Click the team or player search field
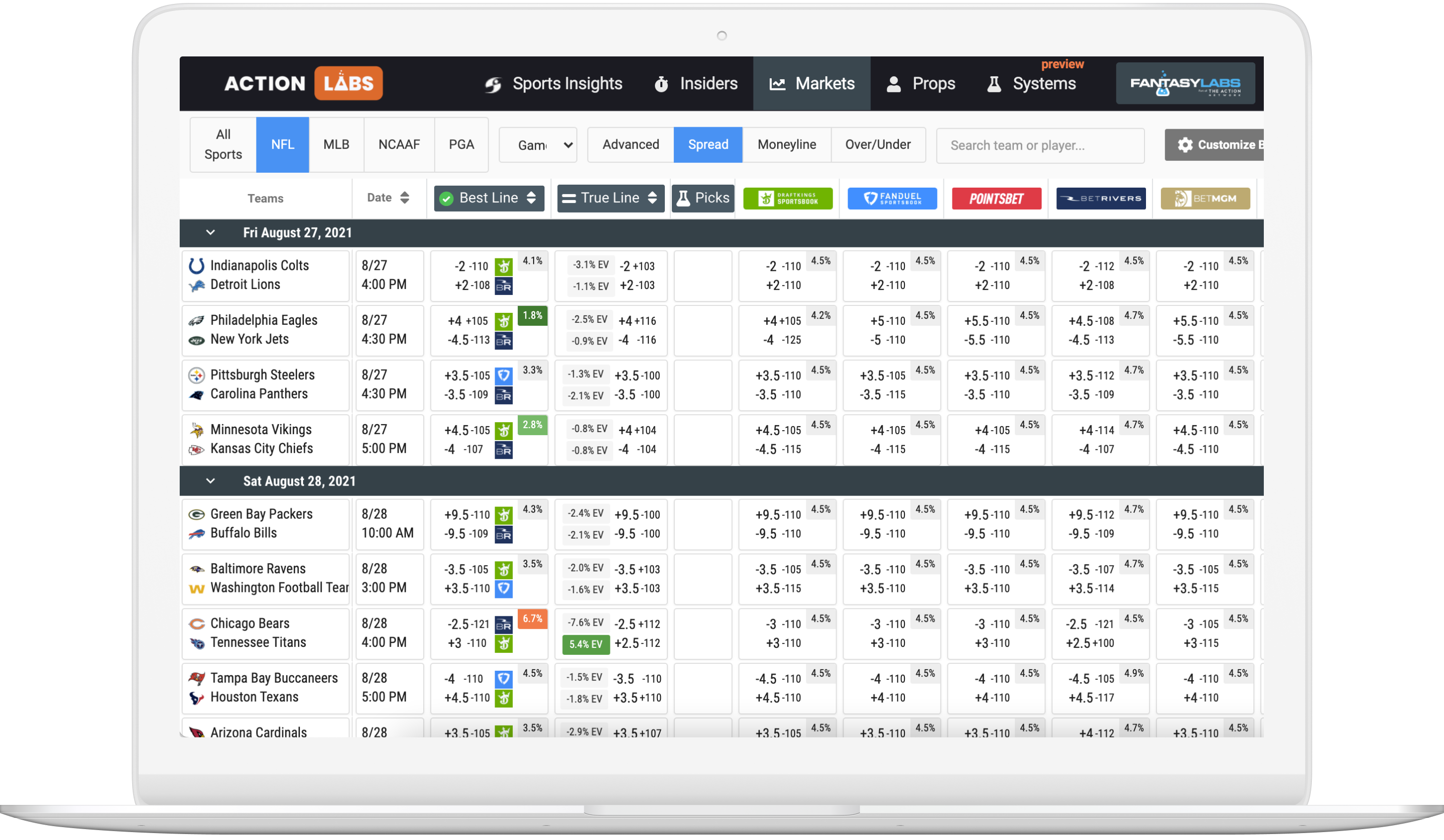Image resolution: width=1444 pixels, height=840 pixels. (x=1040, y=144)
